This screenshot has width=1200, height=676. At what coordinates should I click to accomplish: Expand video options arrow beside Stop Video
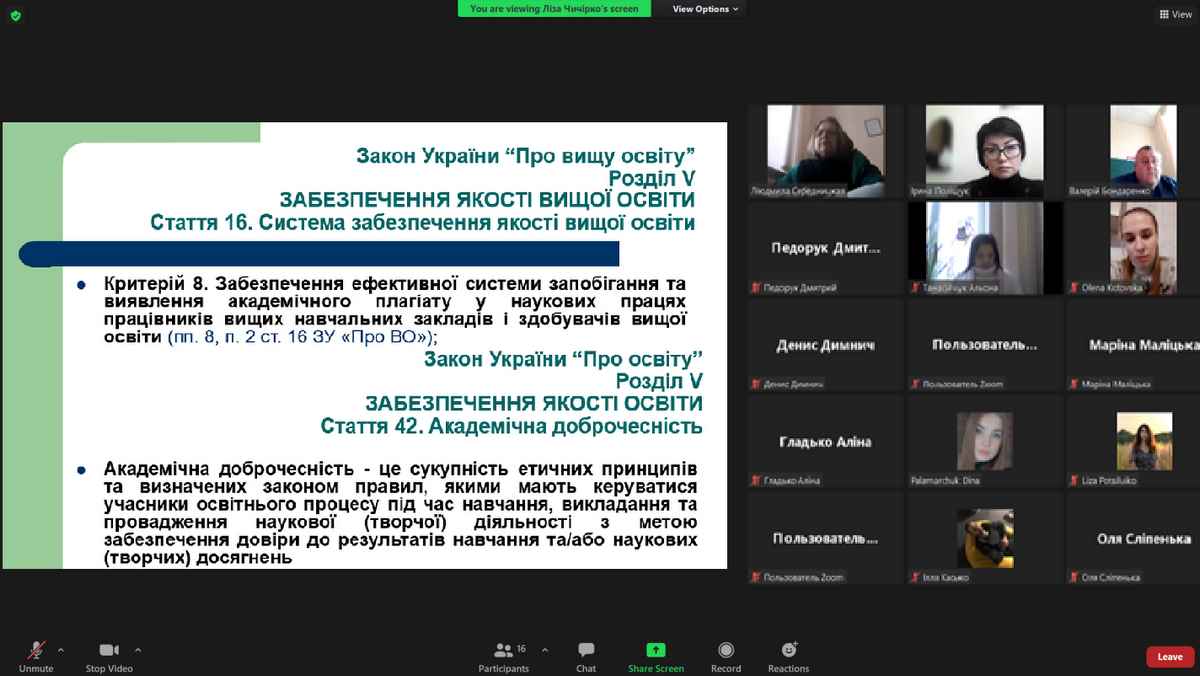click(138, 649)
